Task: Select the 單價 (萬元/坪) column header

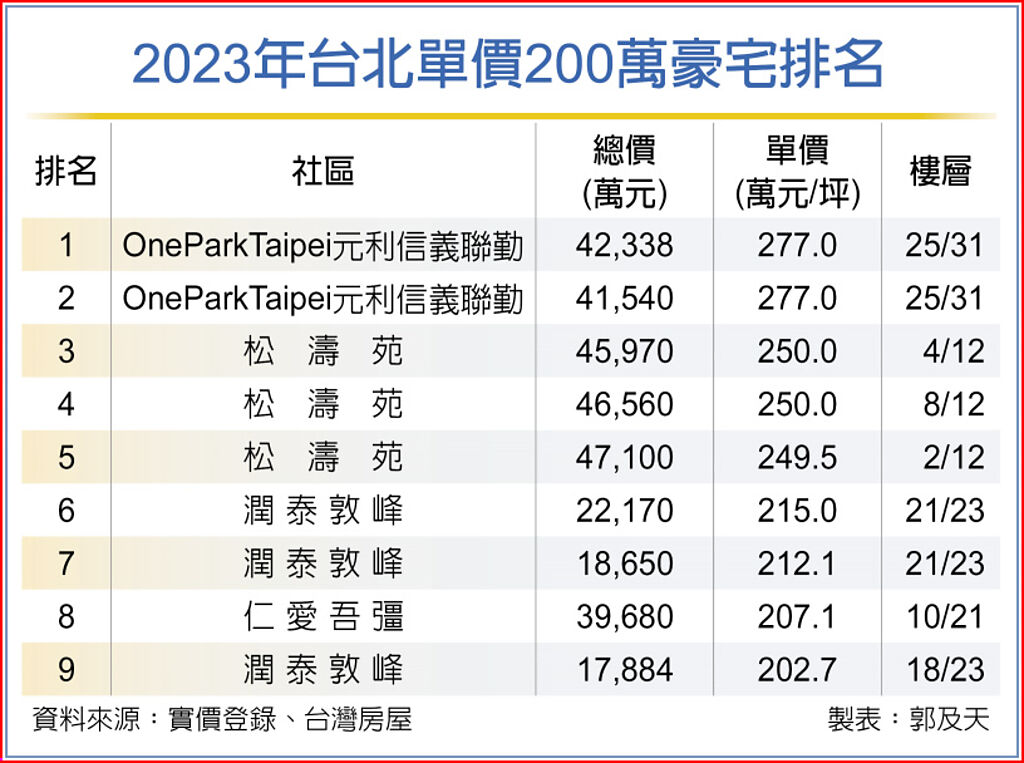Action: (x=796, y=172)
